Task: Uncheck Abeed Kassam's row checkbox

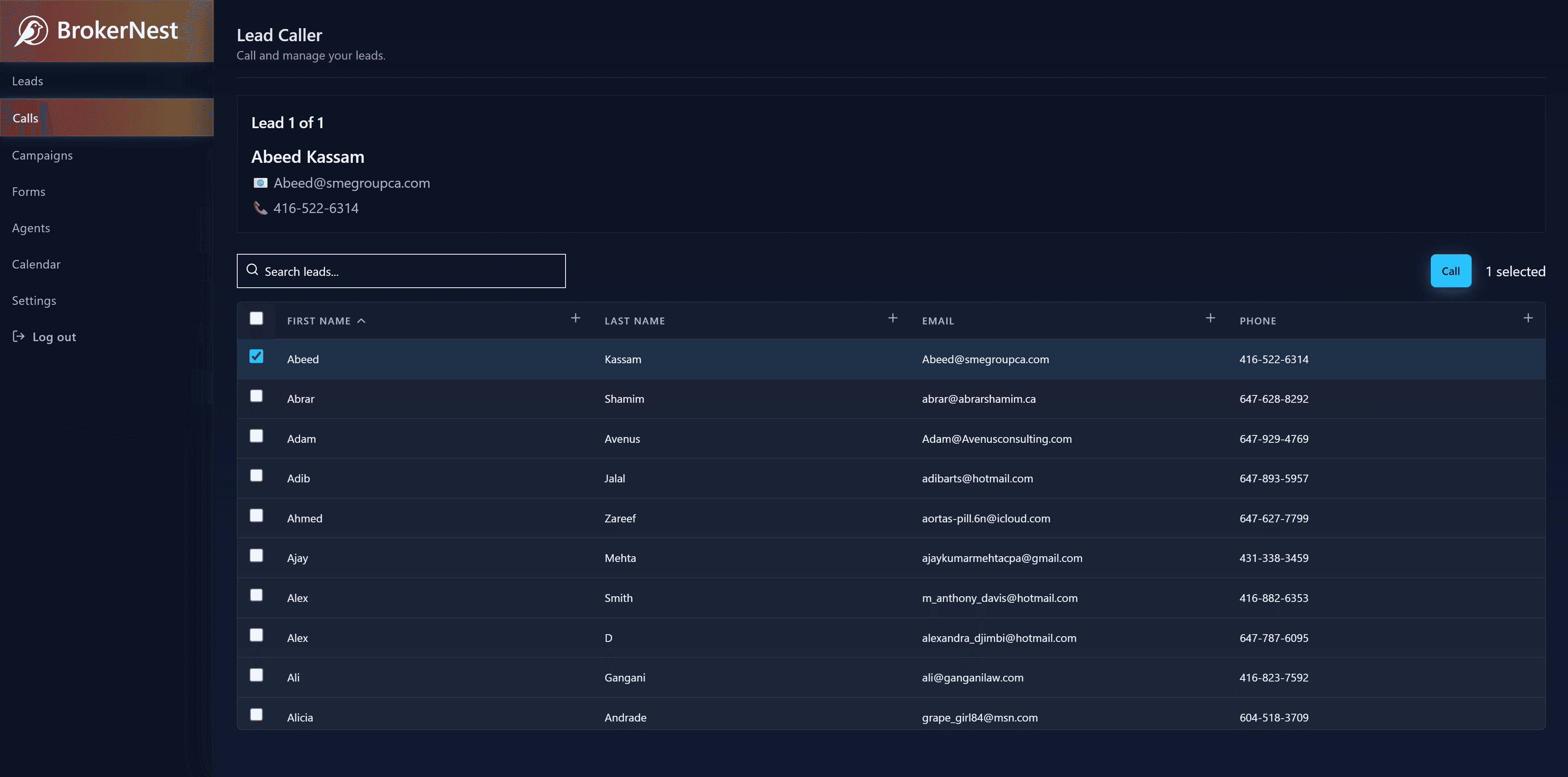Action: (256, 357)
